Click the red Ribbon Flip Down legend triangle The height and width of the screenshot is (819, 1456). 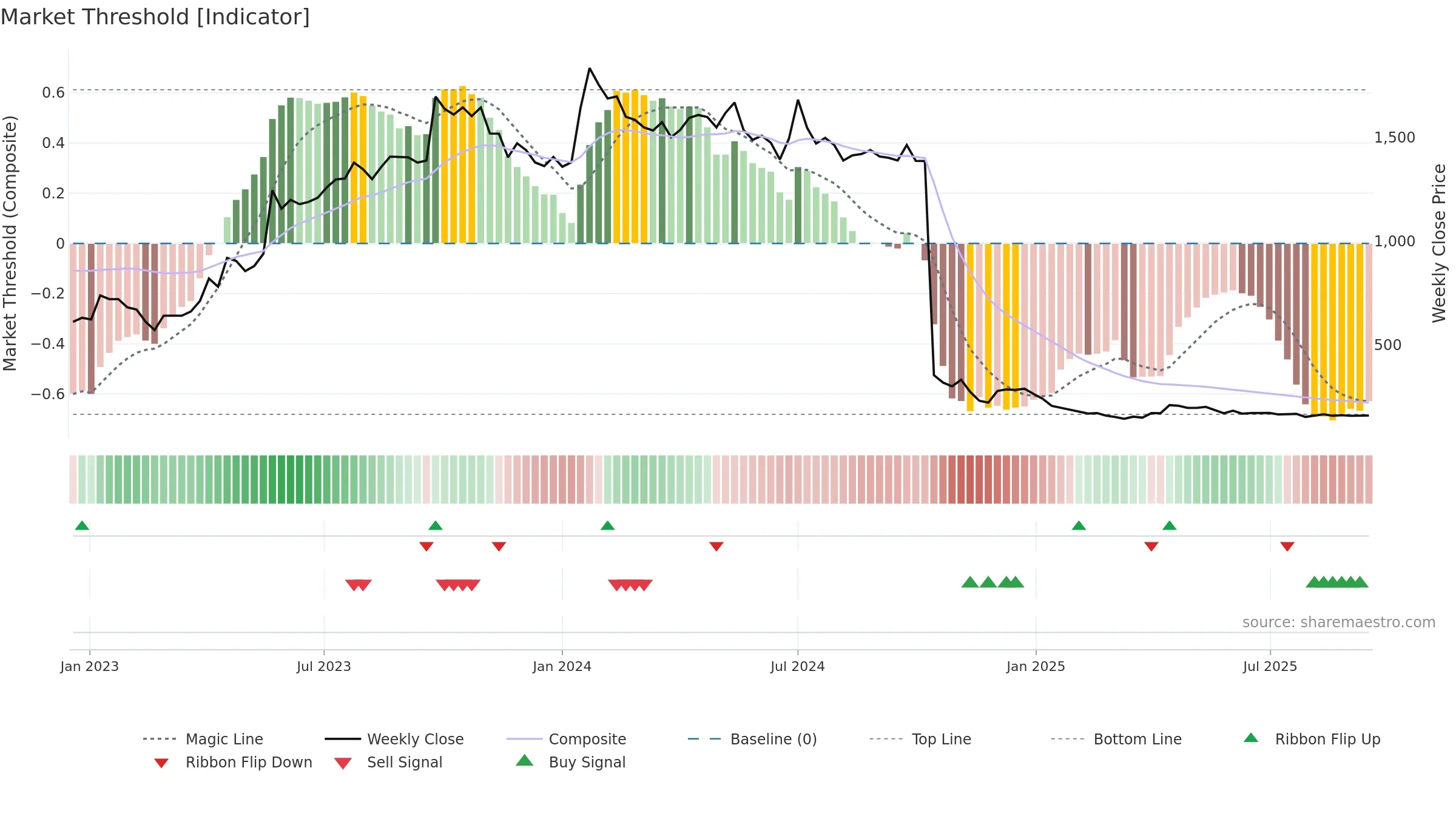[161, 763]
